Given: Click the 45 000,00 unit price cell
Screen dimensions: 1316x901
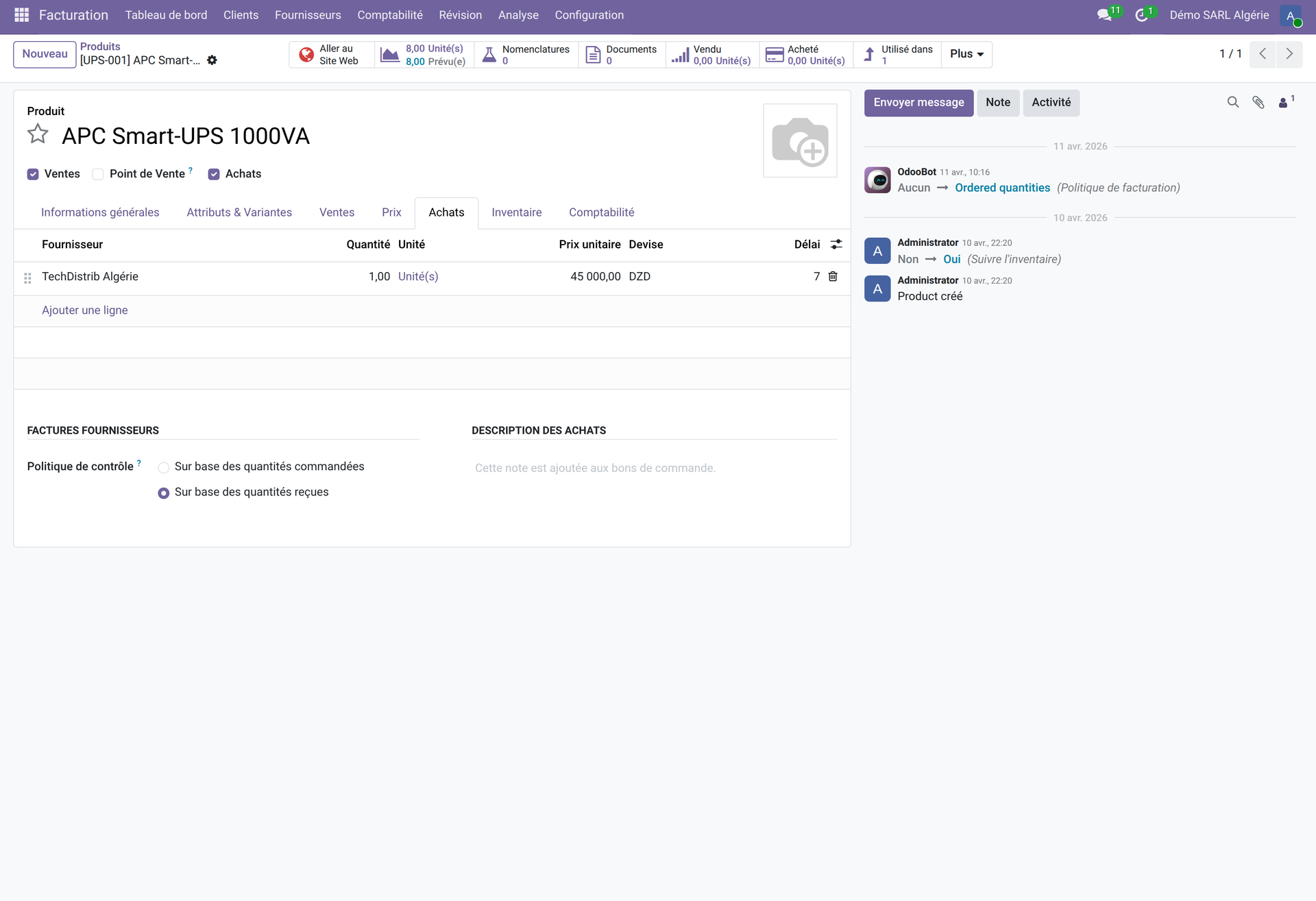Looking at the screenshot, I should (596, 277).
